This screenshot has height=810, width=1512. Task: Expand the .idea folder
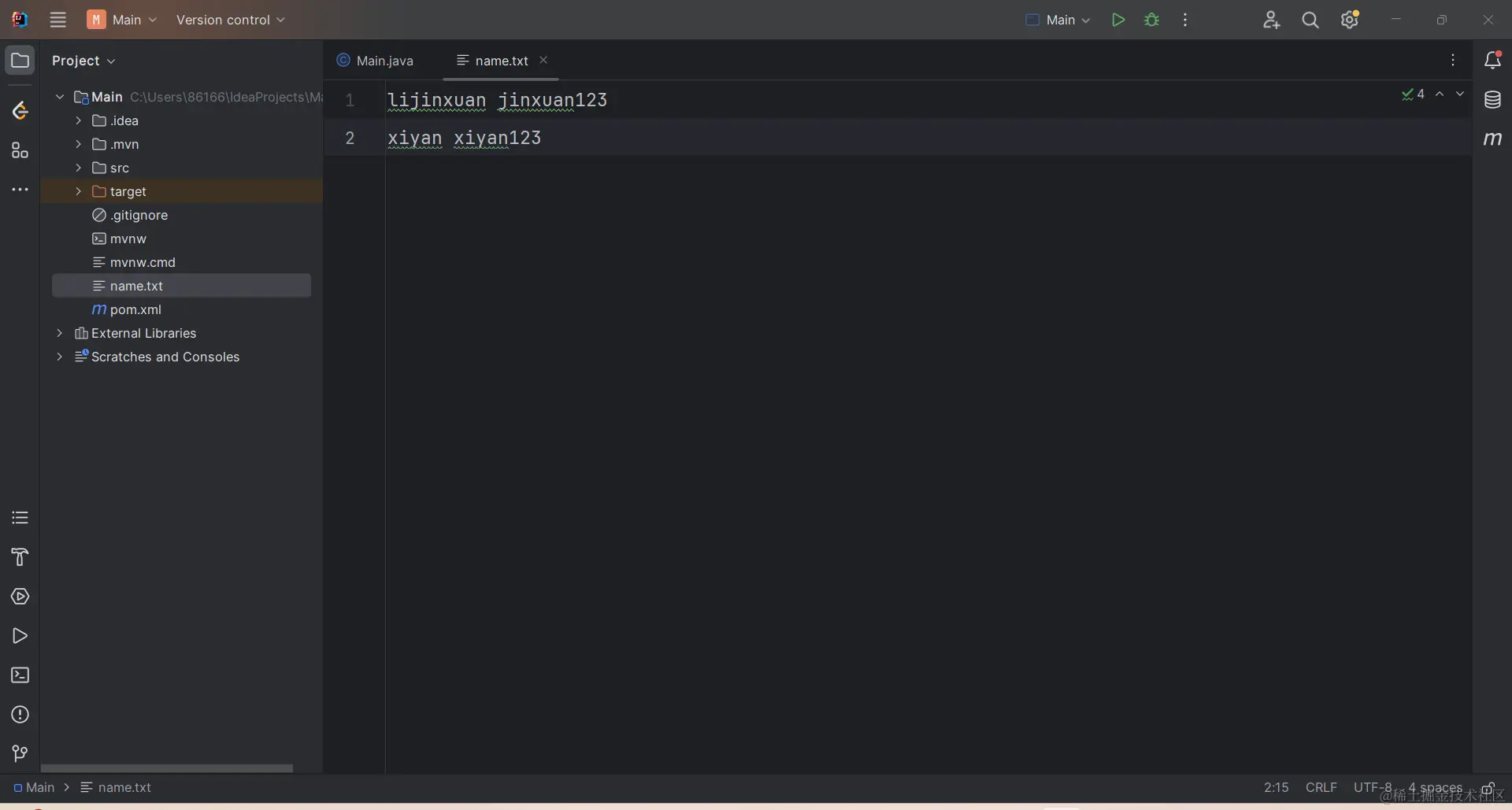(78, 120)
